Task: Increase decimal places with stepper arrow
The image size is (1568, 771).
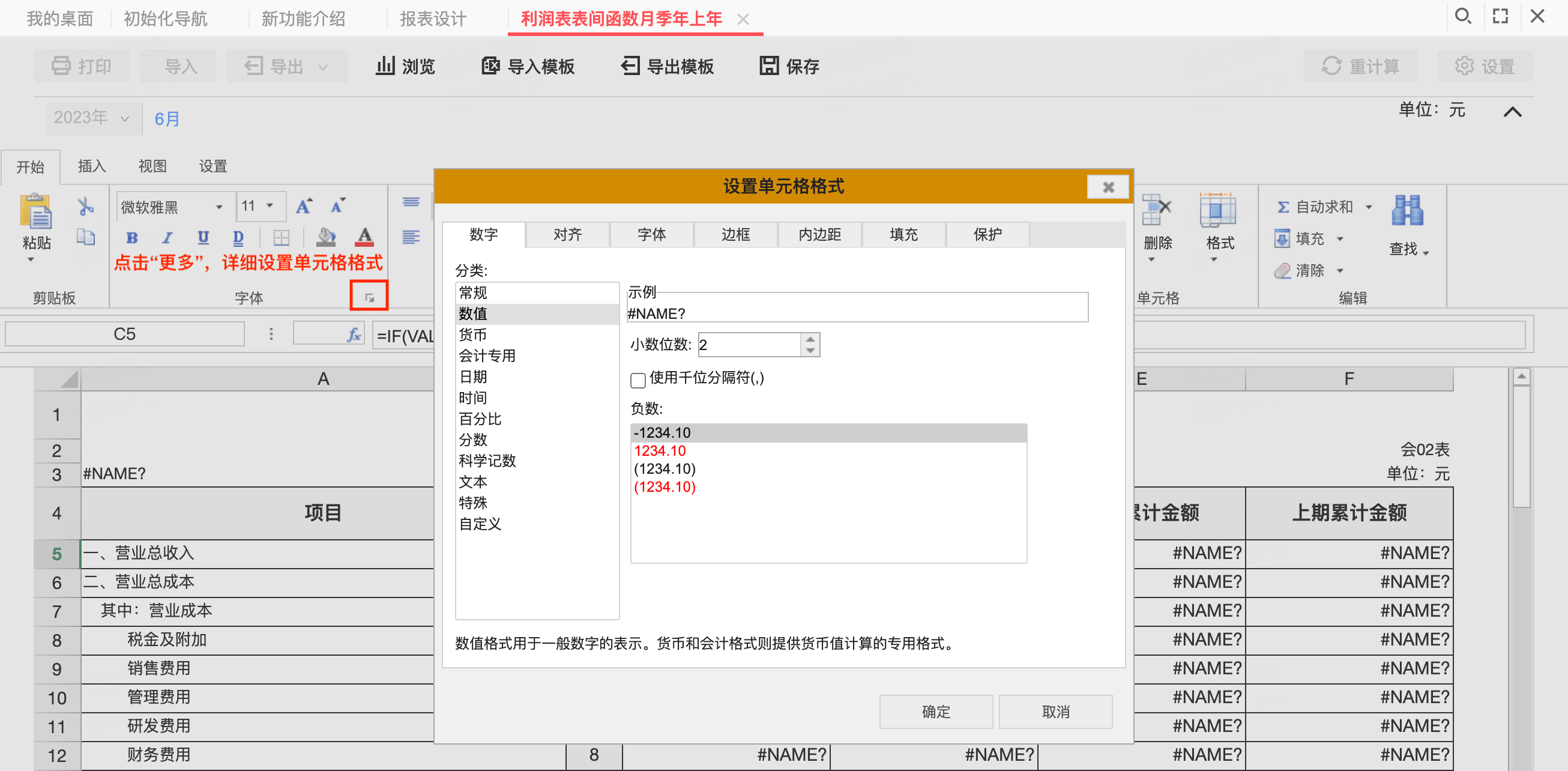Action: tap(810, 339)
